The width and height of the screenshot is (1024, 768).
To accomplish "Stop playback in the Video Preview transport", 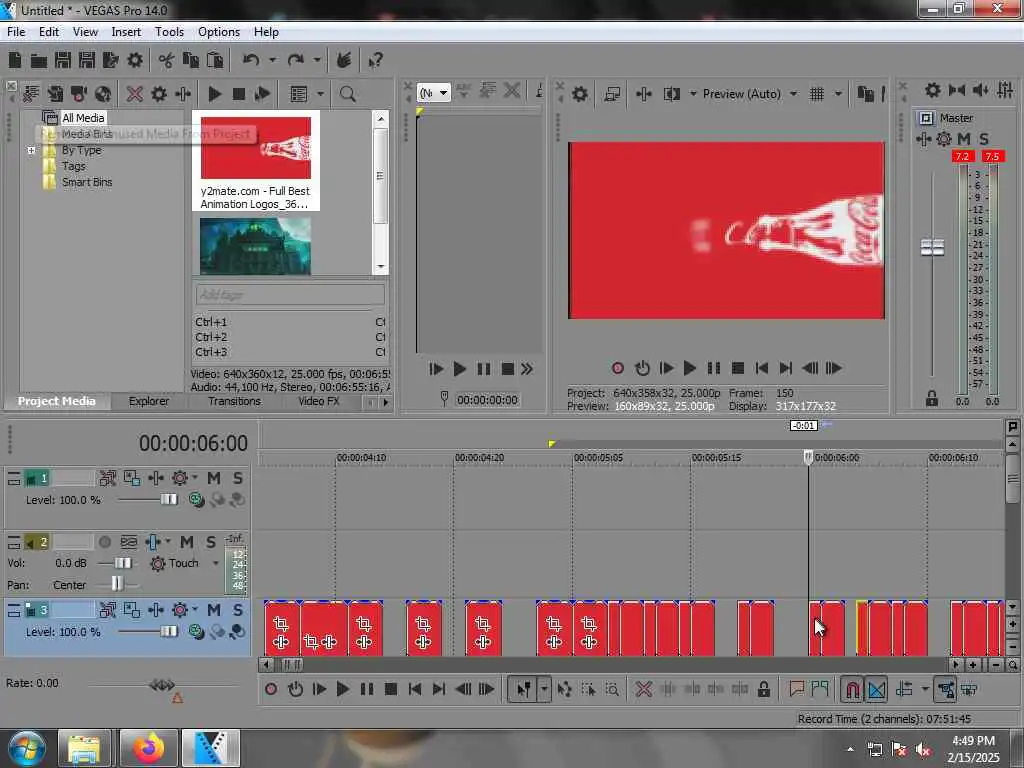I will click(x=738, y=368).
